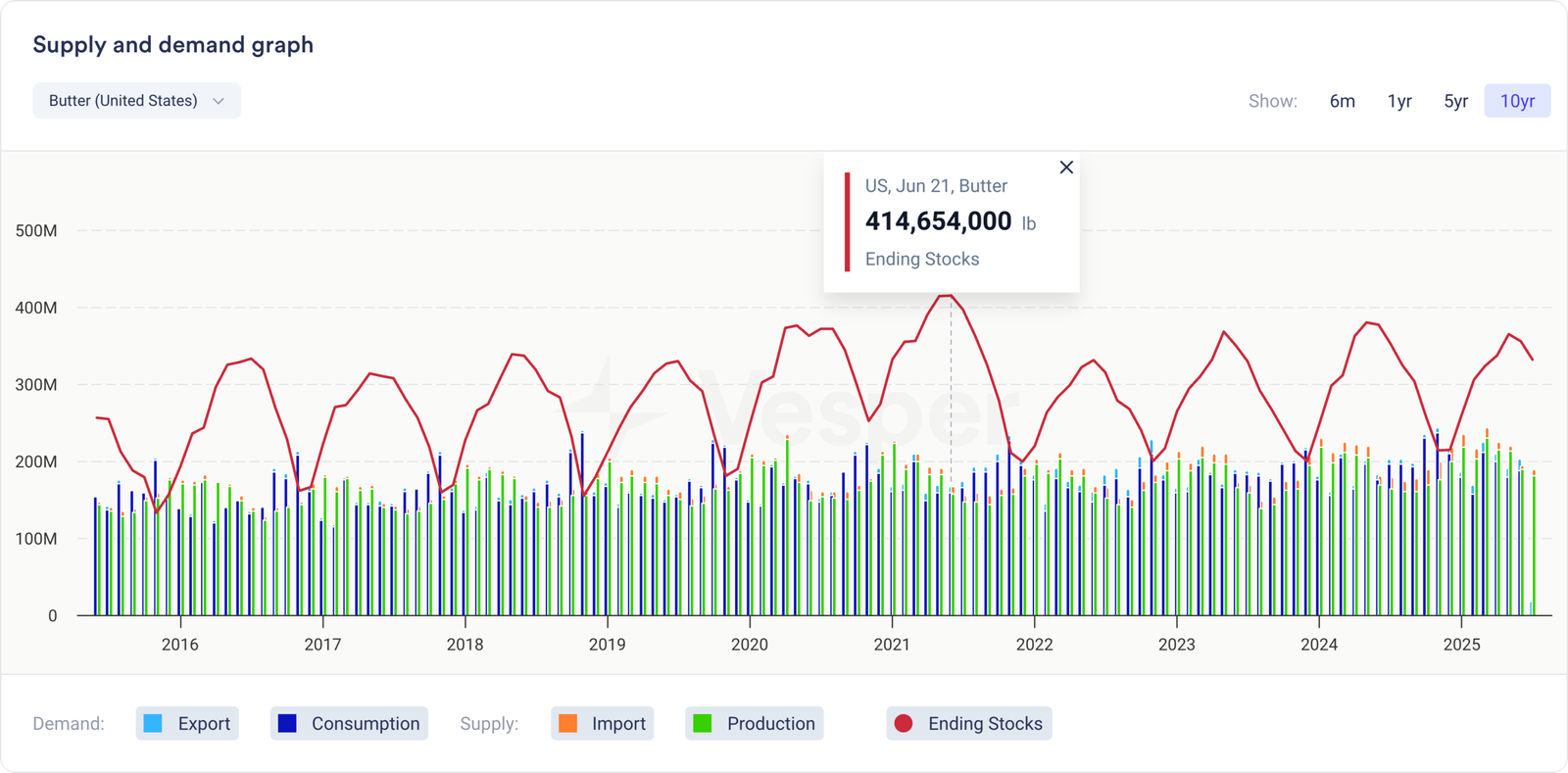Click the red Ending Stocks circle icon
Image resolution: width=1568 pixels, height=773 pixels.
click(904, 724)
